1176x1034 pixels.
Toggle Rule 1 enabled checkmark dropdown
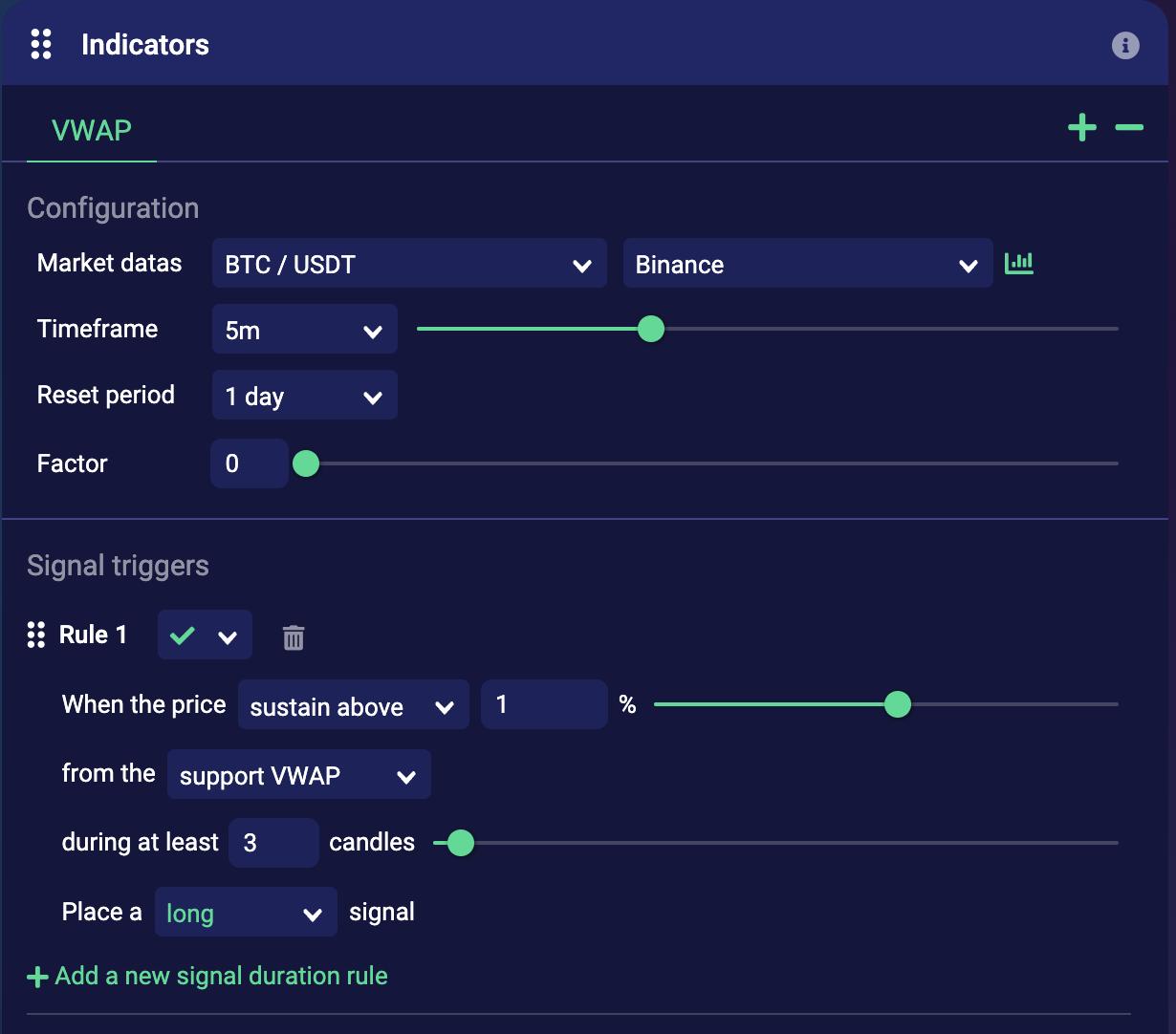pyautogui.click(x=205, y=635)
